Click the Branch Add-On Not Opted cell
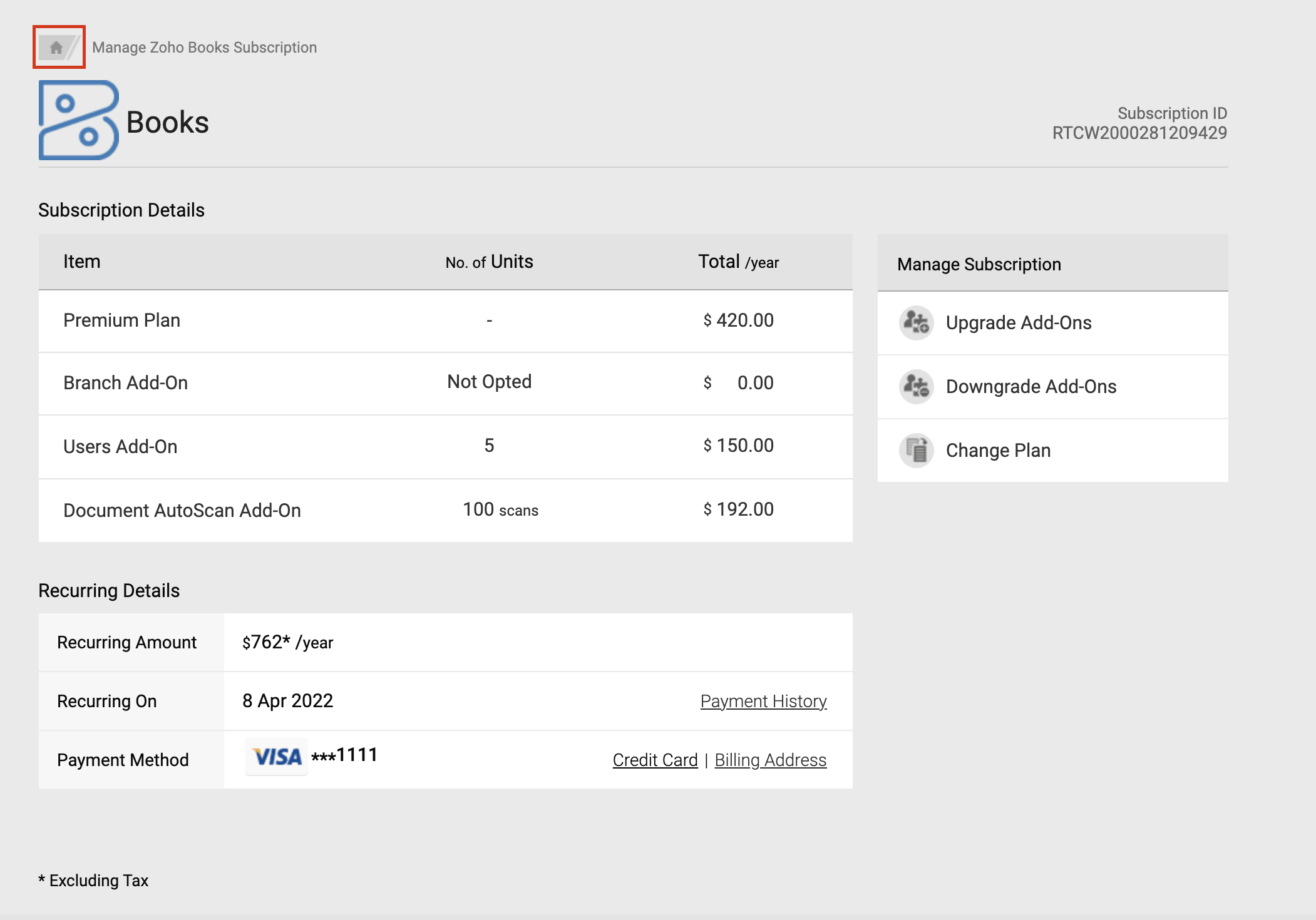Viewport: 1316px width, 920px height. tap(489, 382)
